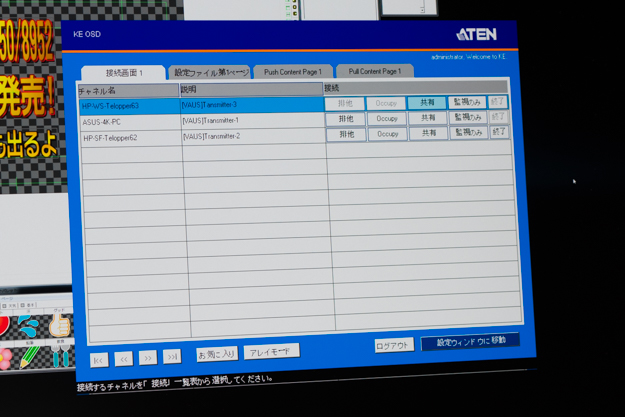
Task: Jump to last page with >>| button
Action: click(172, 355)
